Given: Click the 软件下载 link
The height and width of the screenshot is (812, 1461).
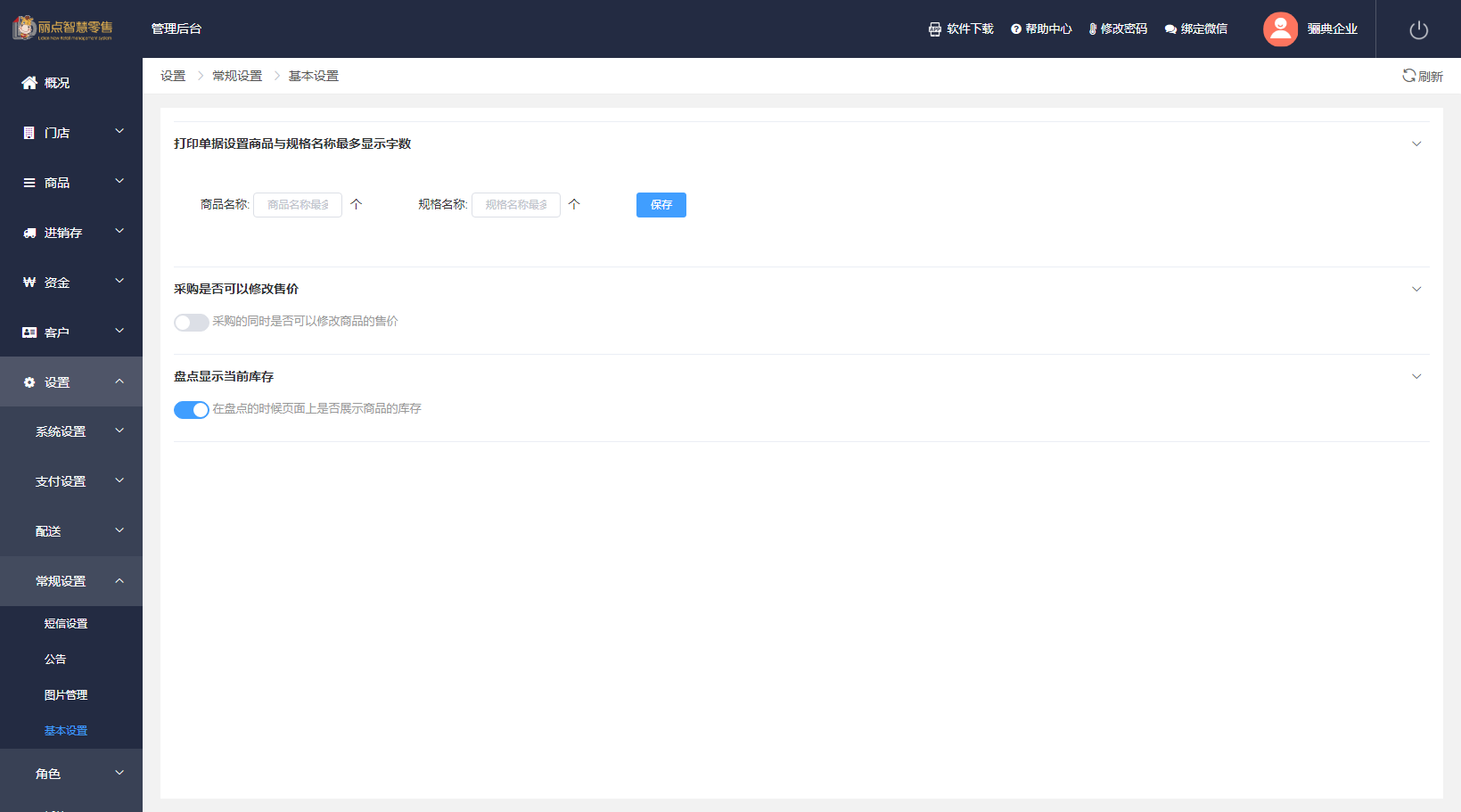Looking at the screenshot, I should pos(970,29).
